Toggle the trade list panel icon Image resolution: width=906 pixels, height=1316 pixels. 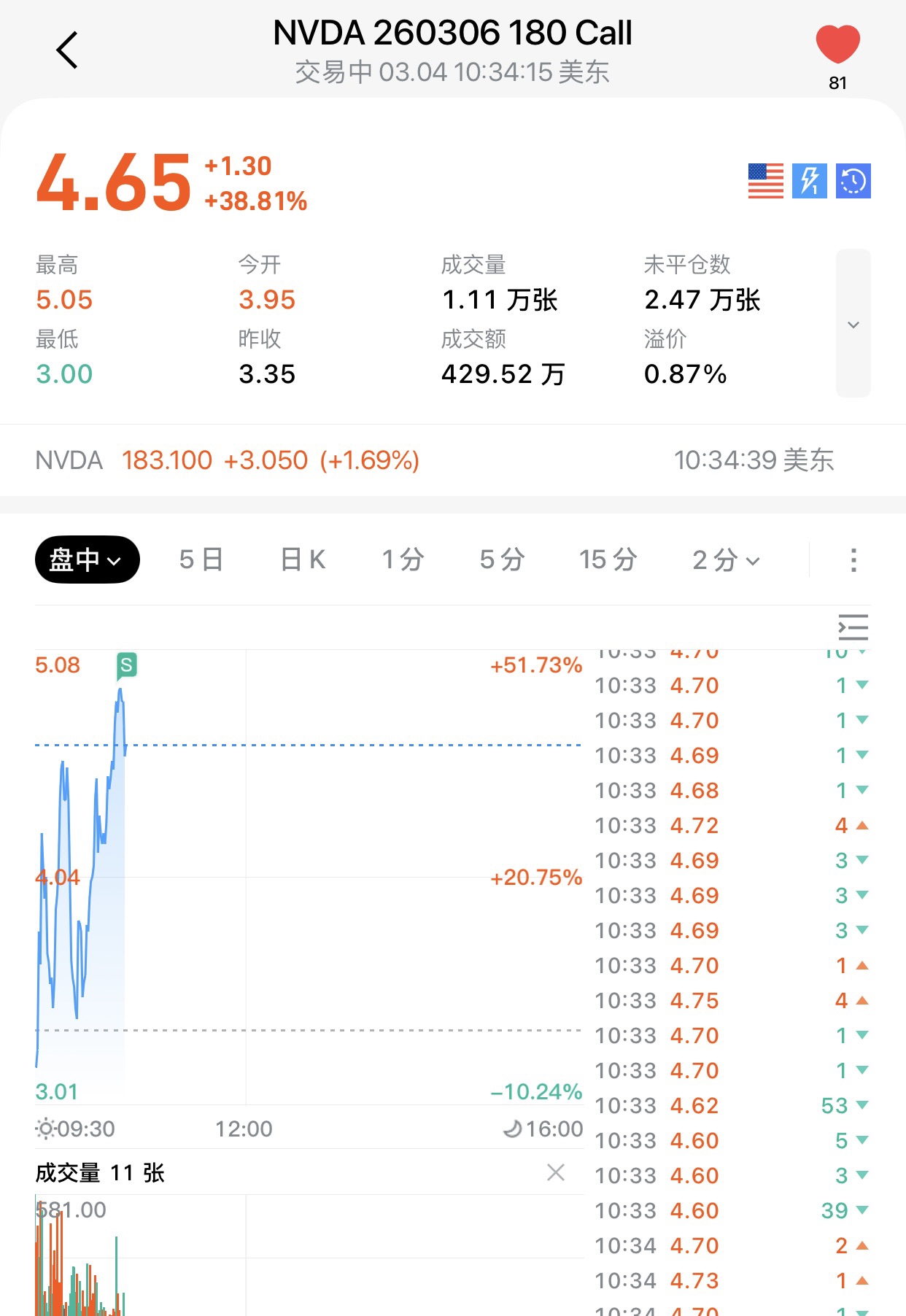point(853,627)
